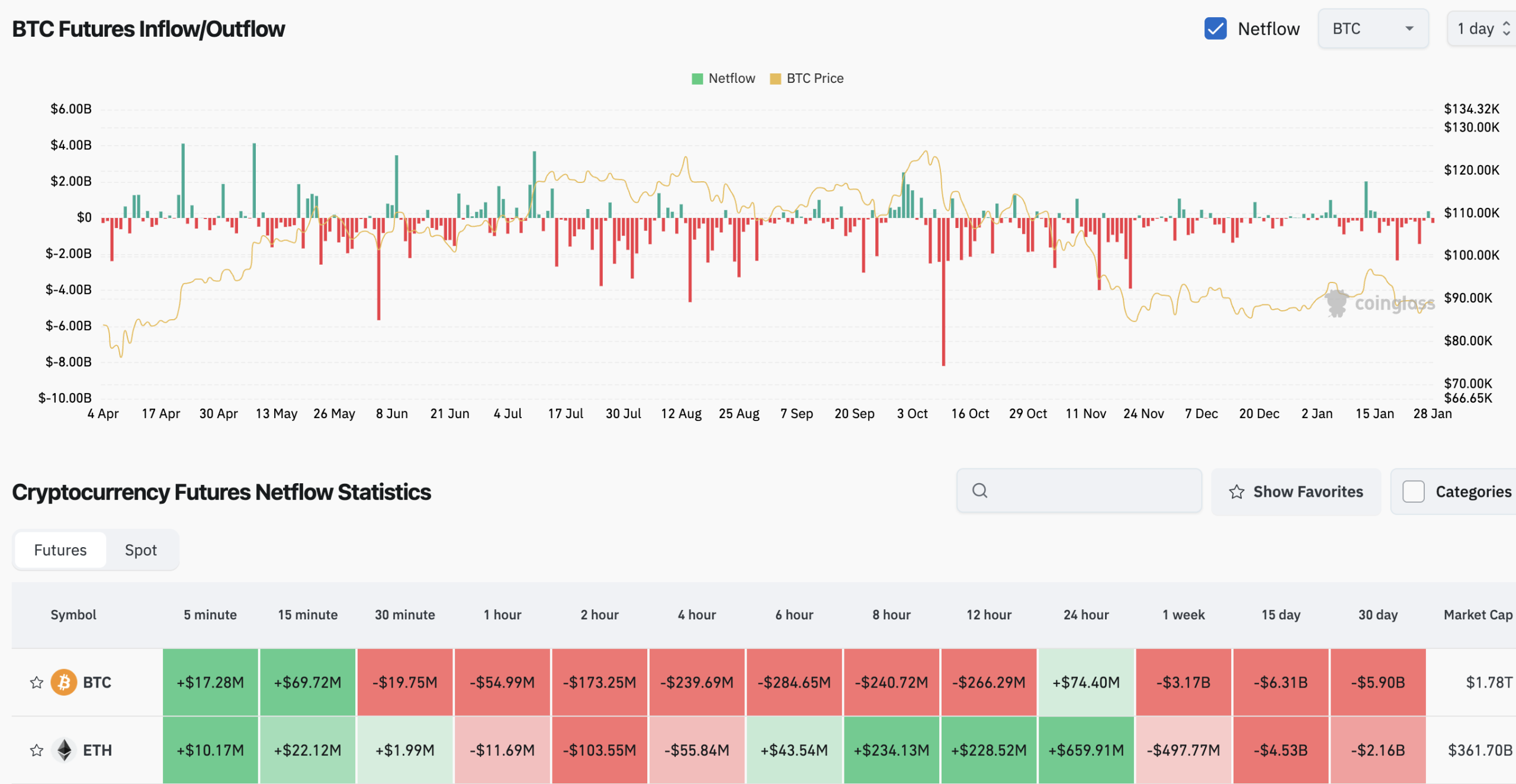
Task: Toggle green Netflow legend series
Action: pos(724,78)
